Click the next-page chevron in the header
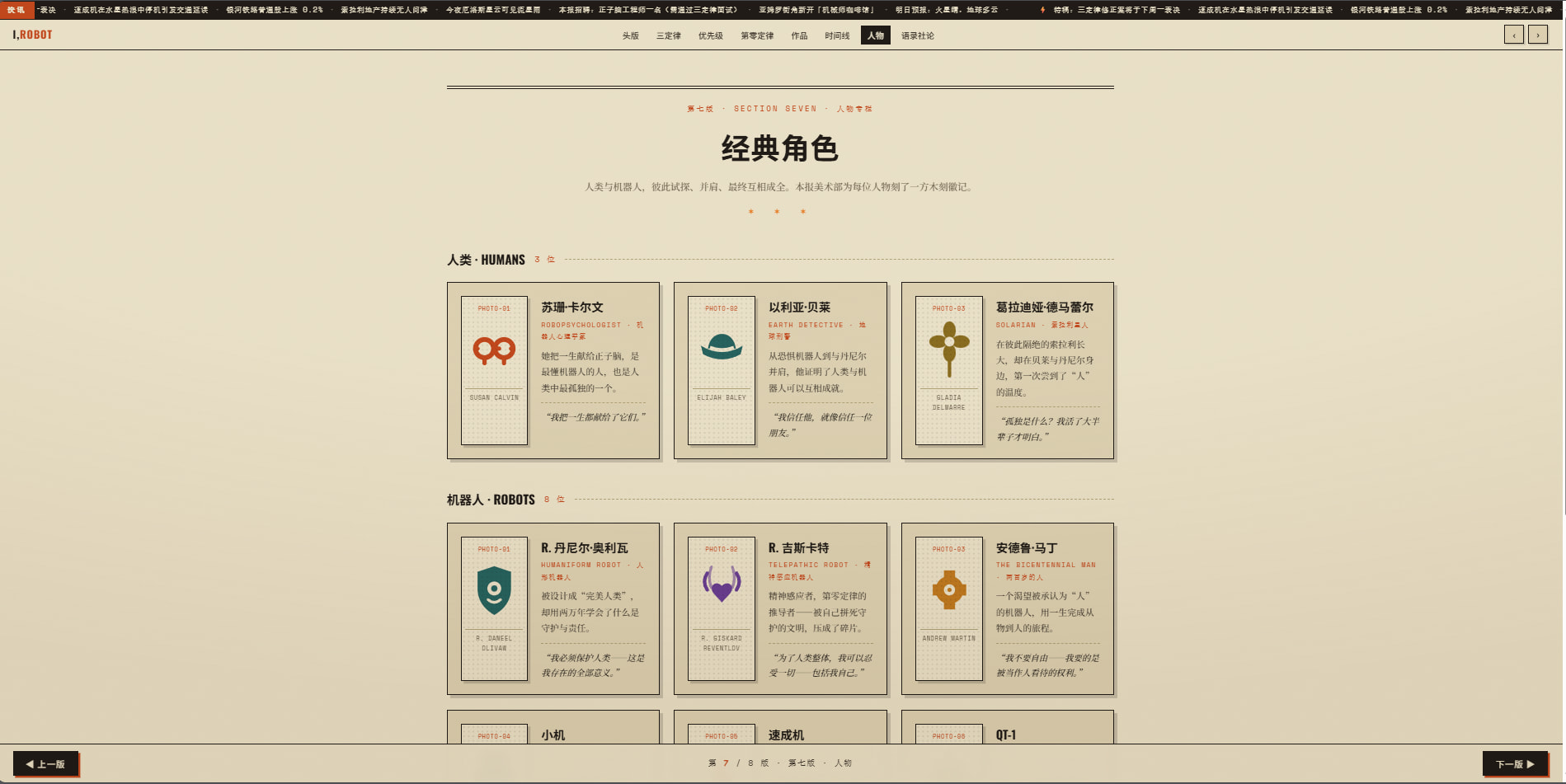This screenshot has height=784, width=1566. click(x=1538, y=35)
